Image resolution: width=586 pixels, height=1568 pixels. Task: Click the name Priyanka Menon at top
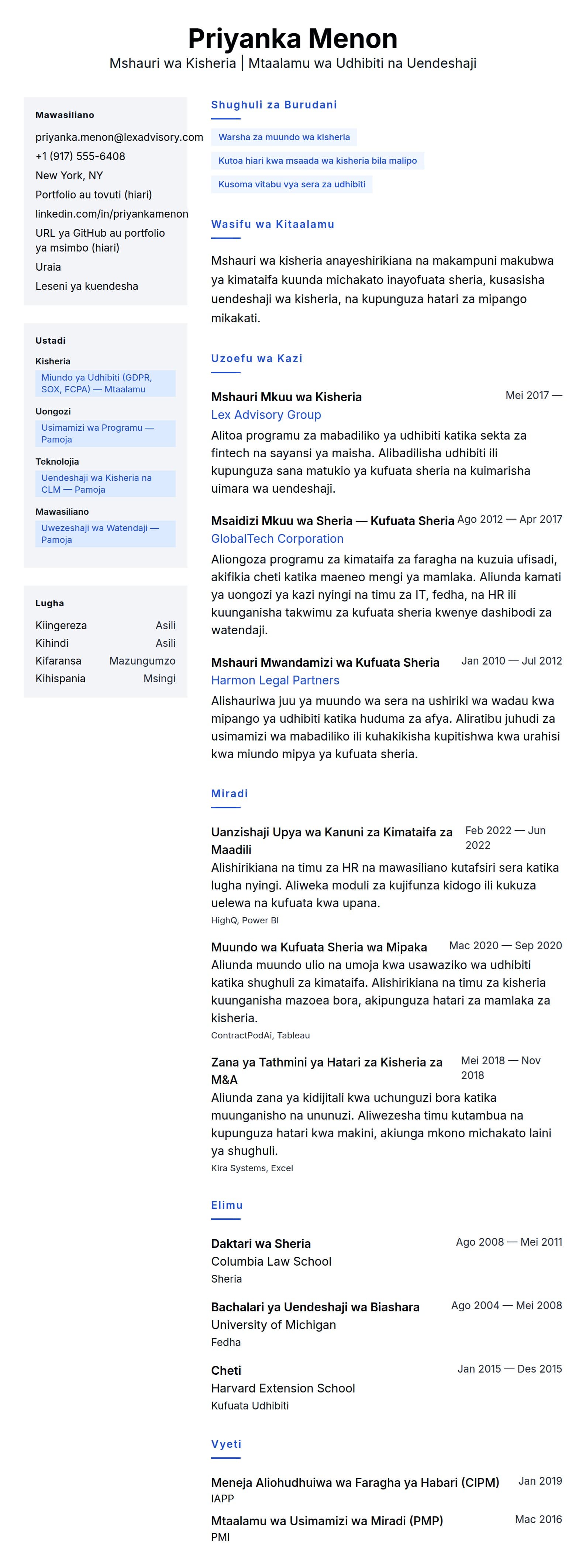[293, 38]
